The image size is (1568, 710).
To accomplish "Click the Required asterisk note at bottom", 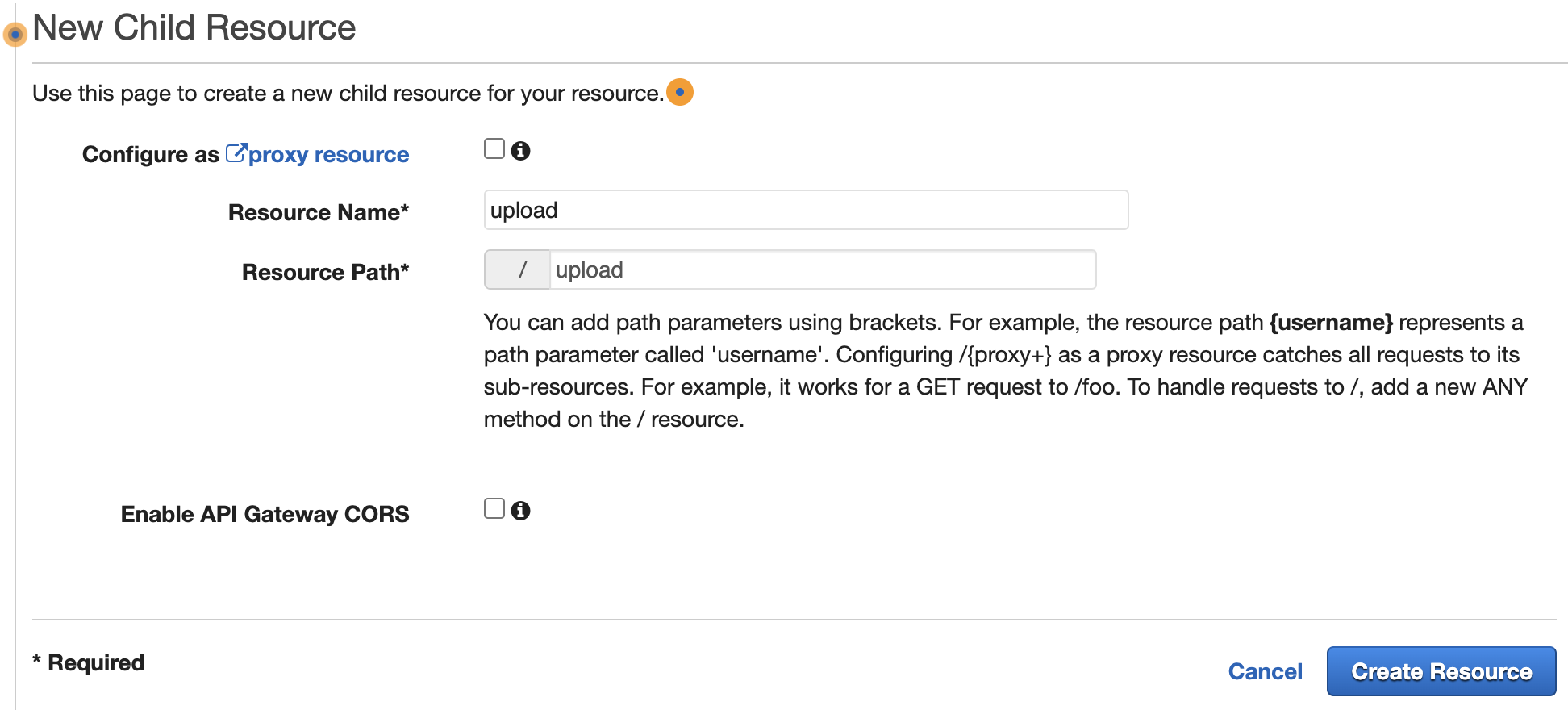I will point(87,662).
